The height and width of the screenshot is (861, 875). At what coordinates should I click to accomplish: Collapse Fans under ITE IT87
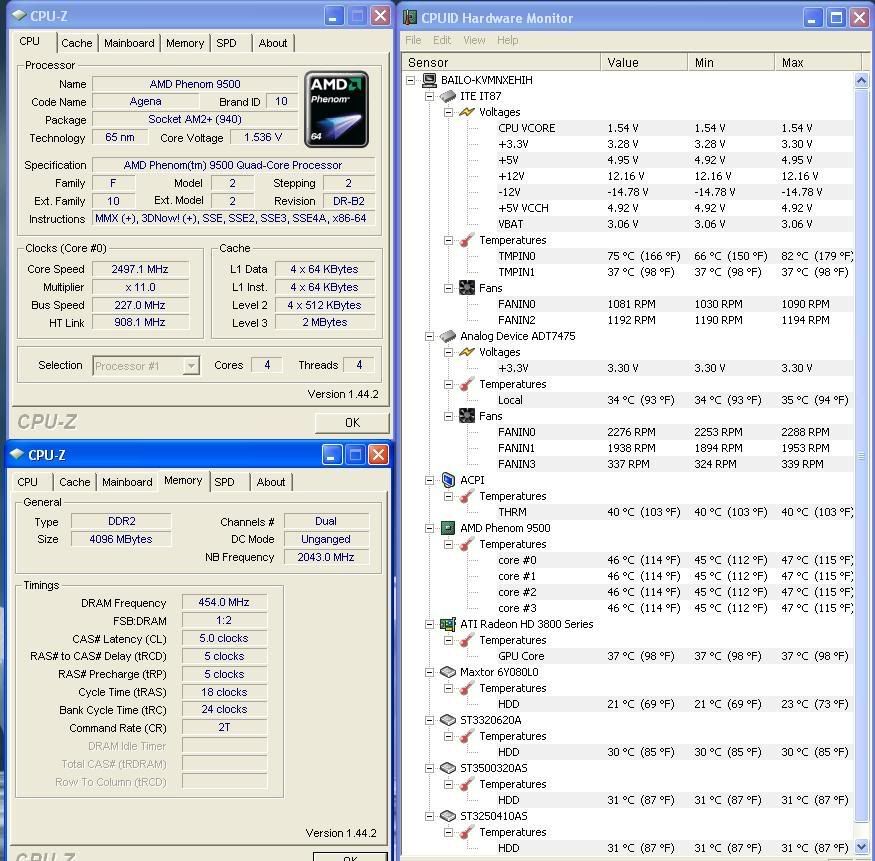448,288
